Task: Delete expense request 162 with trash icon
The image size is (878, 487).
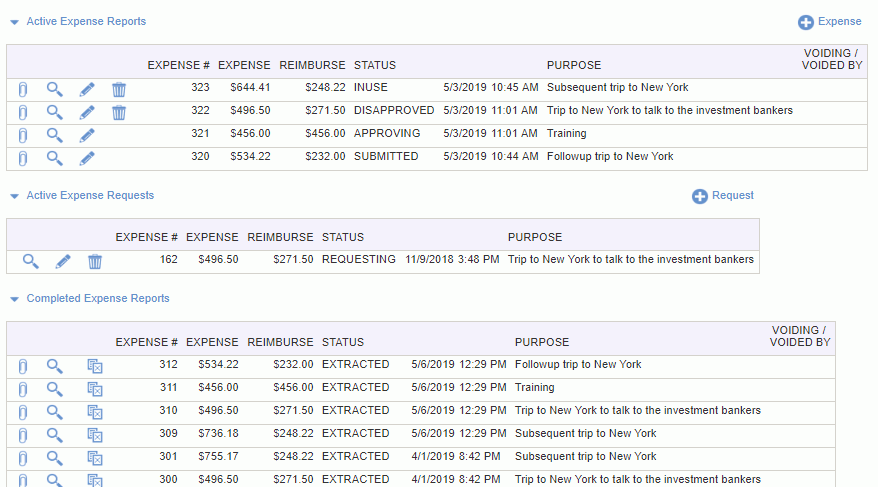Action: 95,261
